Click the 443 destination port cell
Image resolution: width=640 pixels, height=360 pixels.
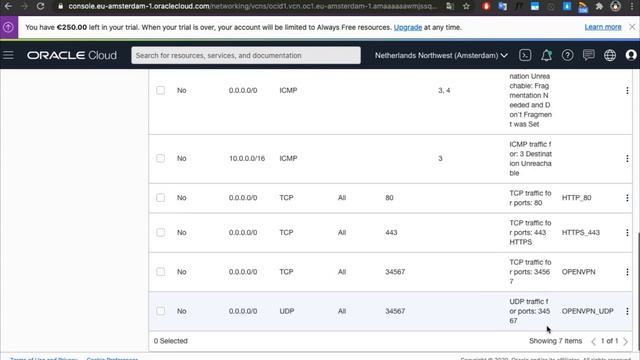coord(391,233)
